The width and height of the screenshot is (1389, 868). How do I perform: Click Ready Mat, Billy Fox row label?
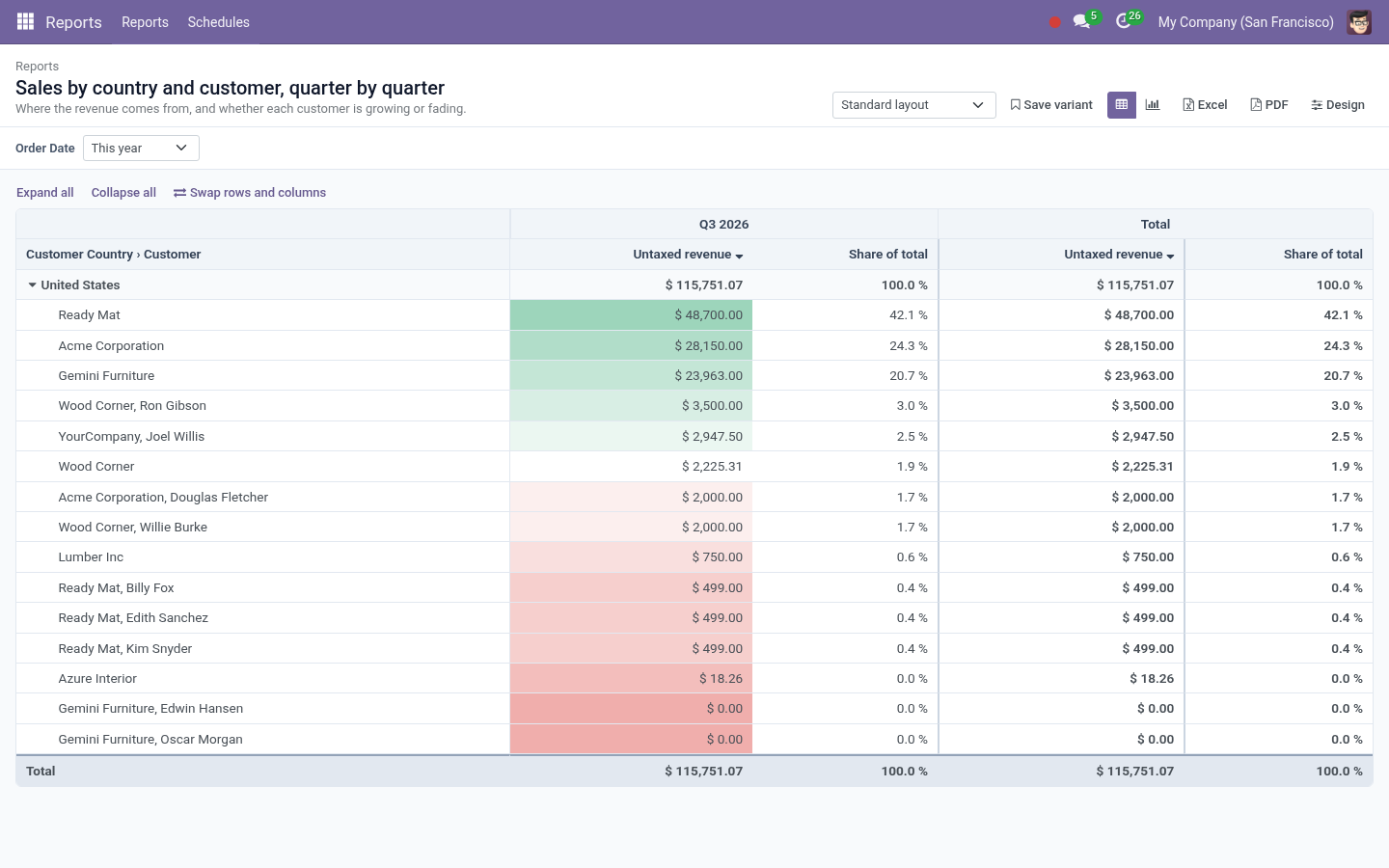(x=116, y=587)
